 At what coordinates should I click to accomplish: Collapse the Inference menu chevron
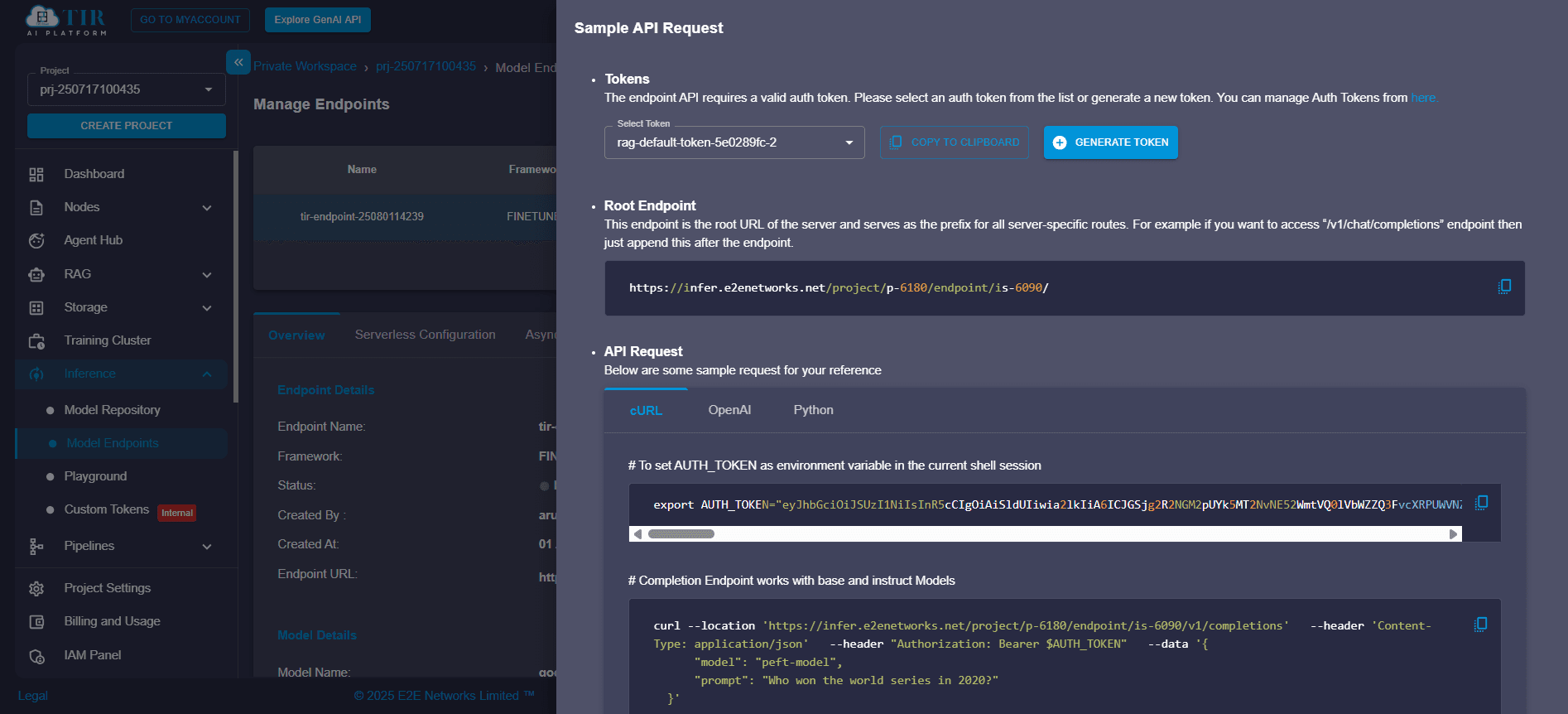[207, 374]
